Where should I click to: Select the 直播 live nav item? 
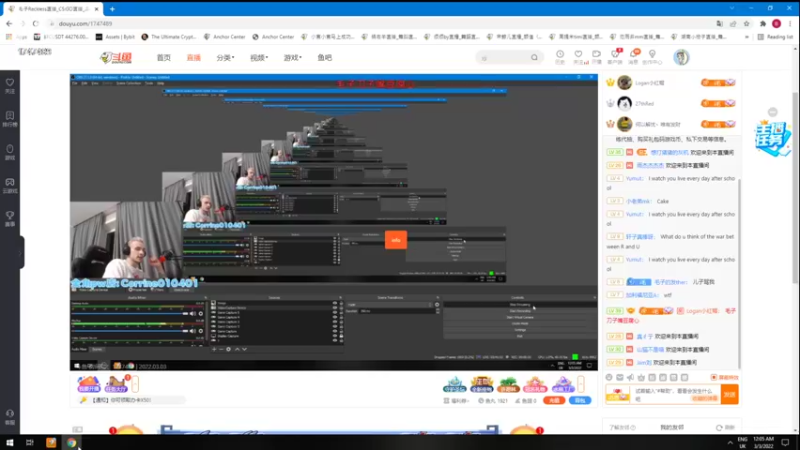pos(193,58)
